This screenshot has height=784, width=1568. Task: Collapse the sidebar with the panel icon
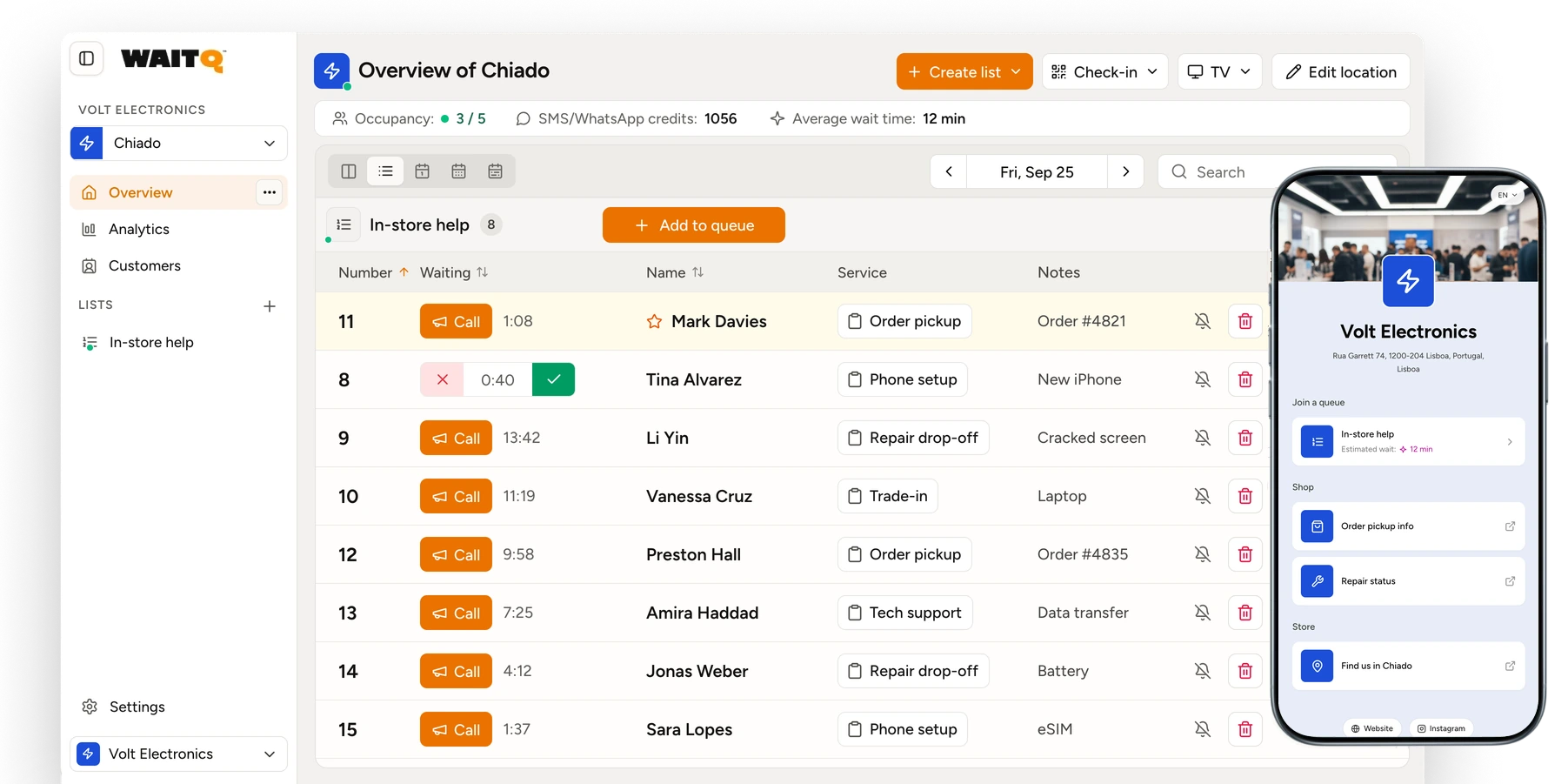(87, 58)
